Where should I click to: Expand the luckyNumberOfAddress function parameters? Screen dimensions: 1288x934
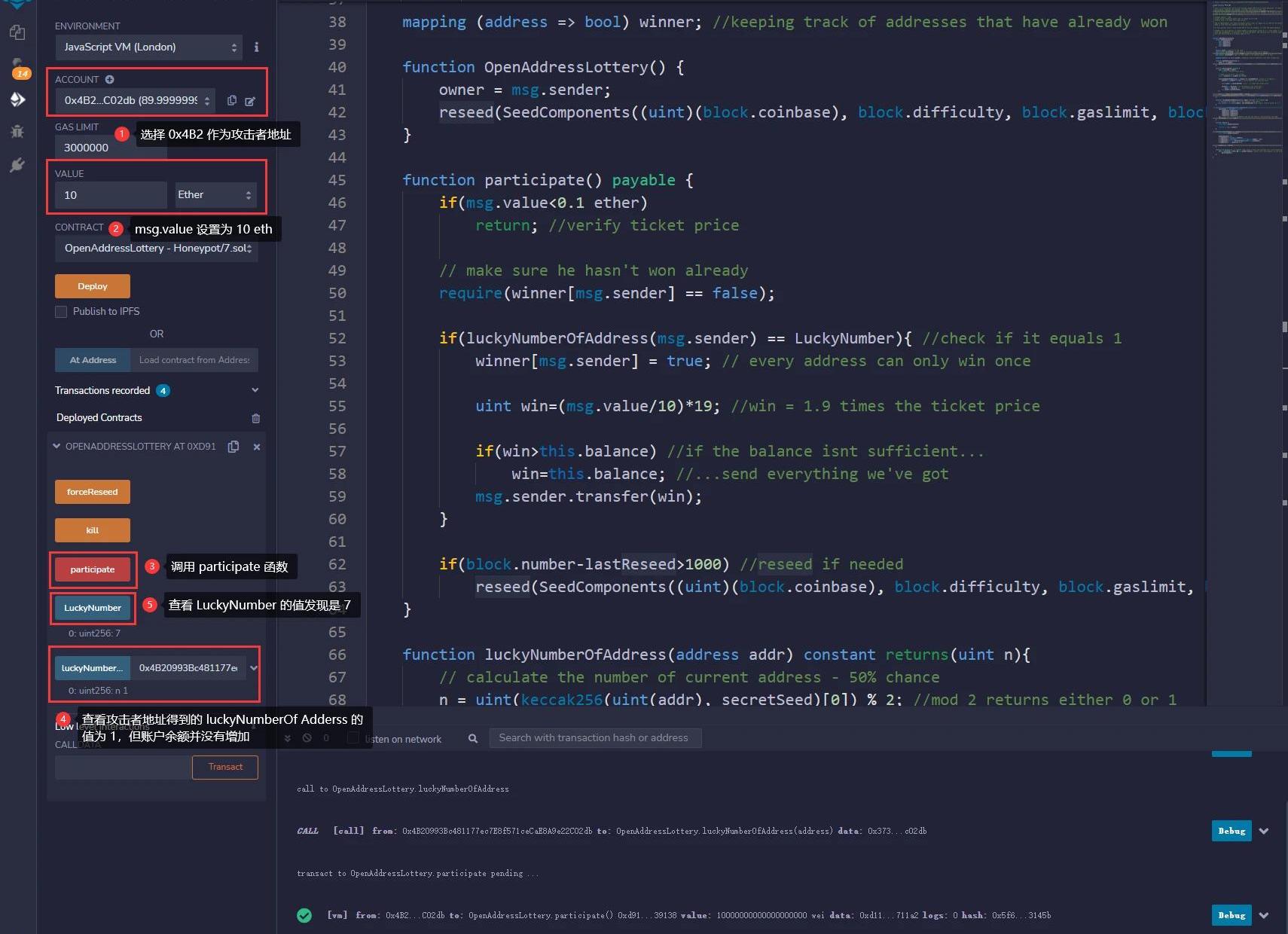(254, 668)
